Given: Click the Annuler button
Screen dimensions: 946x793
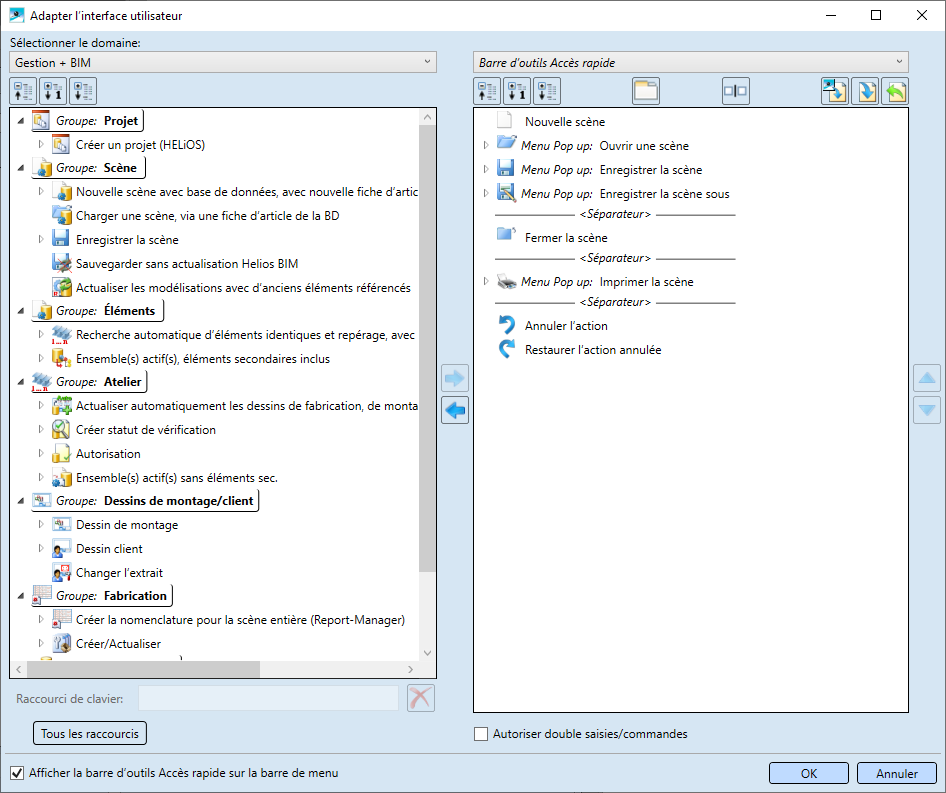Looking at the screenshot, I should tap(897, 773).
